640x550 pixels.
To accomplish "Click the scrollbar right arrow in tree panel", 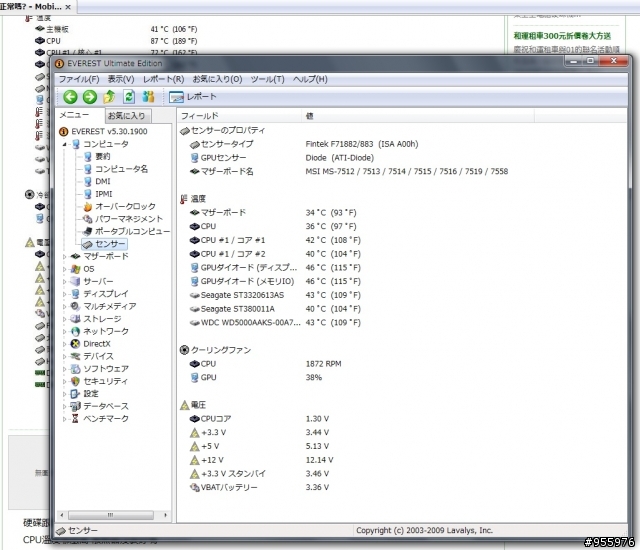I will [165, 515].
